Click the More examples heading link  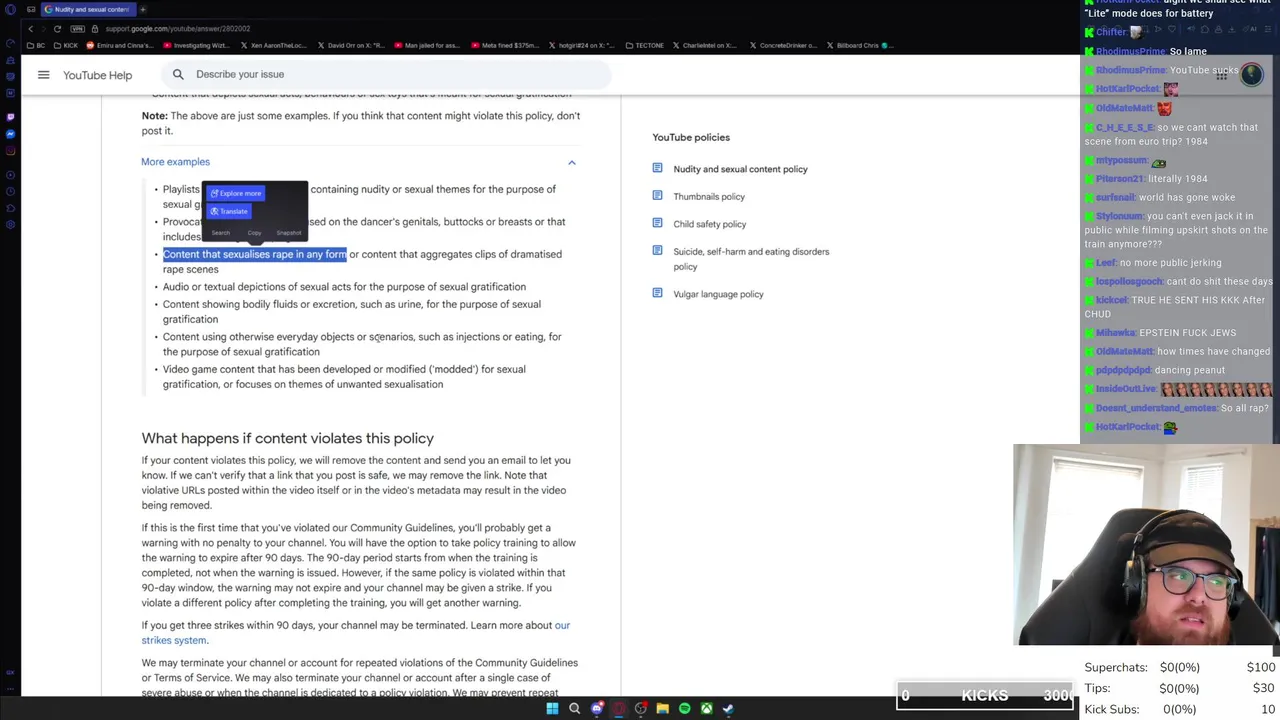tap(175, 162)
